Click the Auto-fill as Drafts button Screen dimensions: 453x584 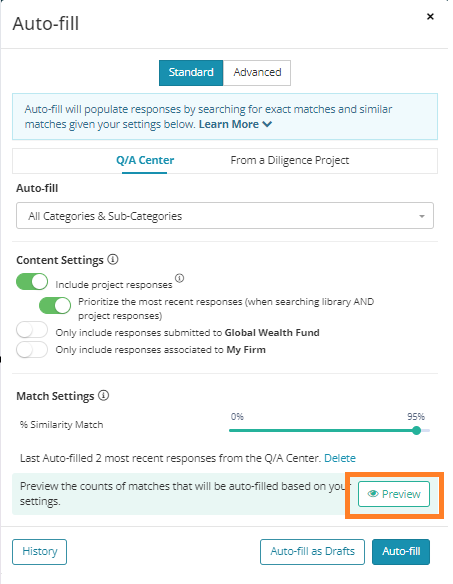(312, 552)
